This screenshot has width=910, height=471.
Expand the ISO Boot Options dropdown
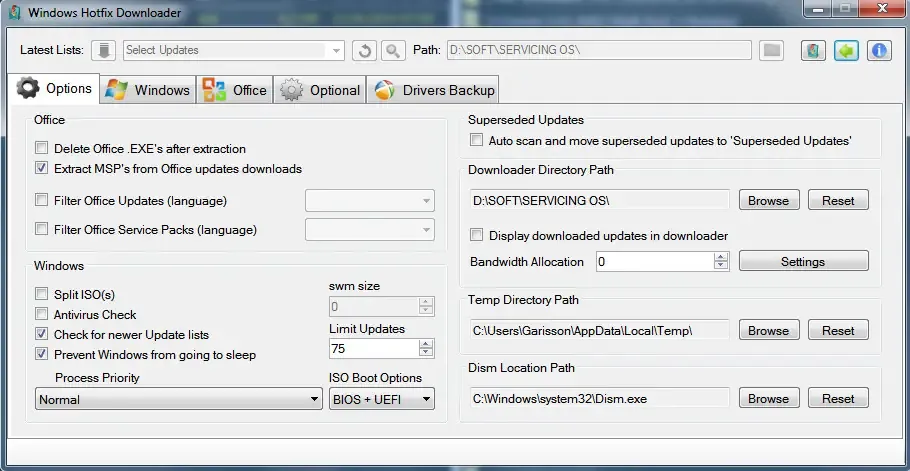tap(381, 399)
